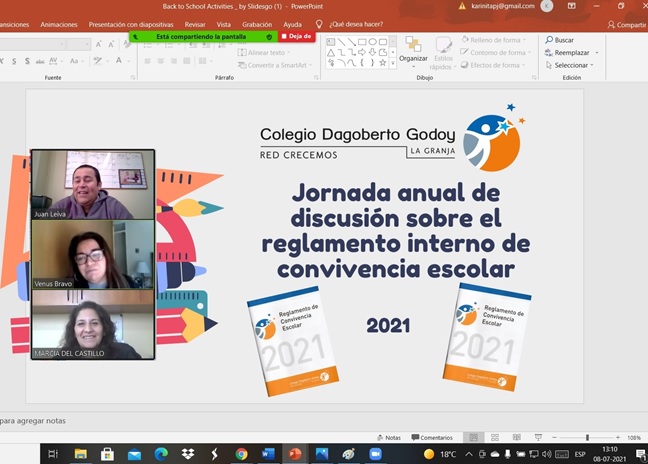Click the account email karinitapj@gmail.com
The width and height of the screenshot is (648, 464).
pos(503,6)
